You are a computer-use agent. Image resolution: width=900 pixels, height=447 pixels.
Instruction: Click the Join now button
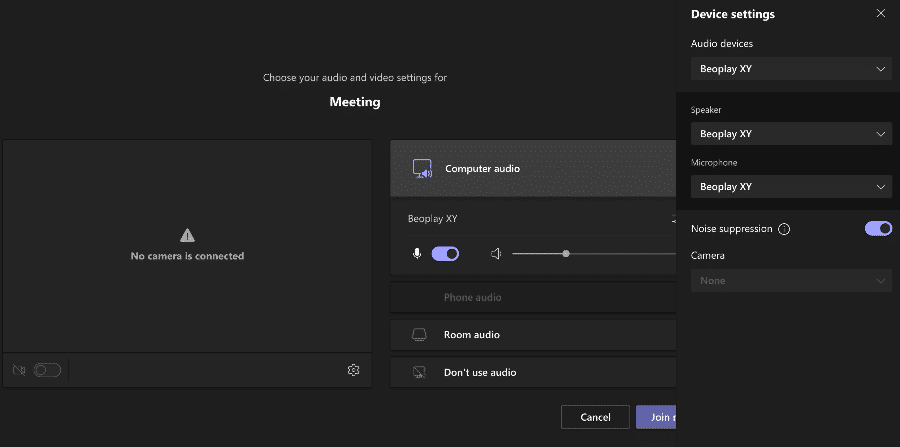(x=656, y=417)
